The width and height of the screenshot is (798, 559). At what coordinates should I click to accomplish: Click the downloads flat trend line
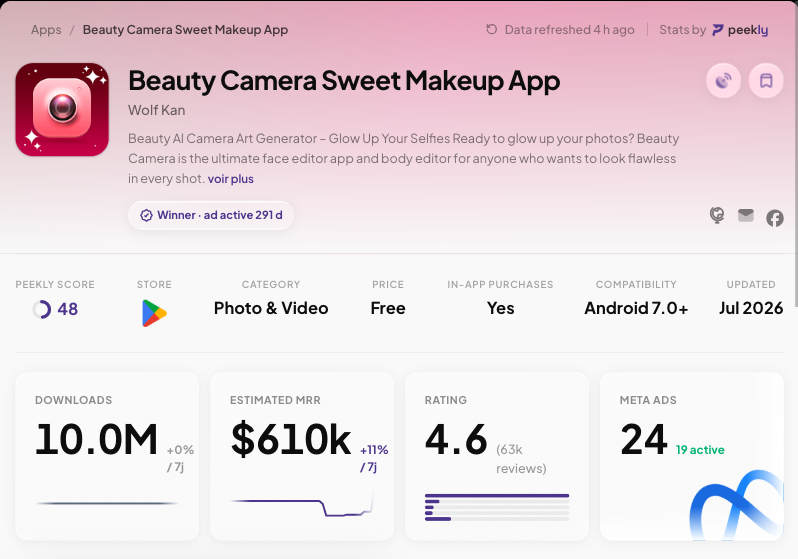[x=107, y=504]
